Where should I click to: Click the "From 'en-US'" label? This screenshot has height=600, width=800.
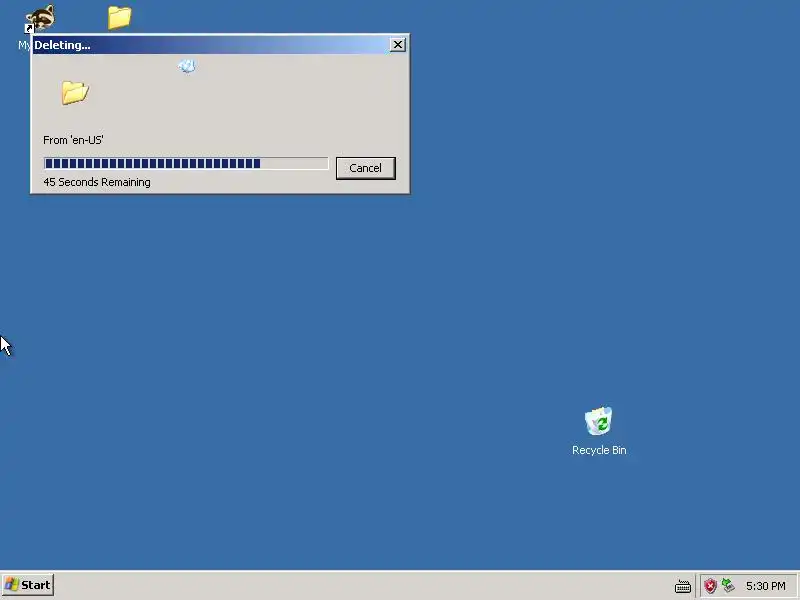[73, 140]
